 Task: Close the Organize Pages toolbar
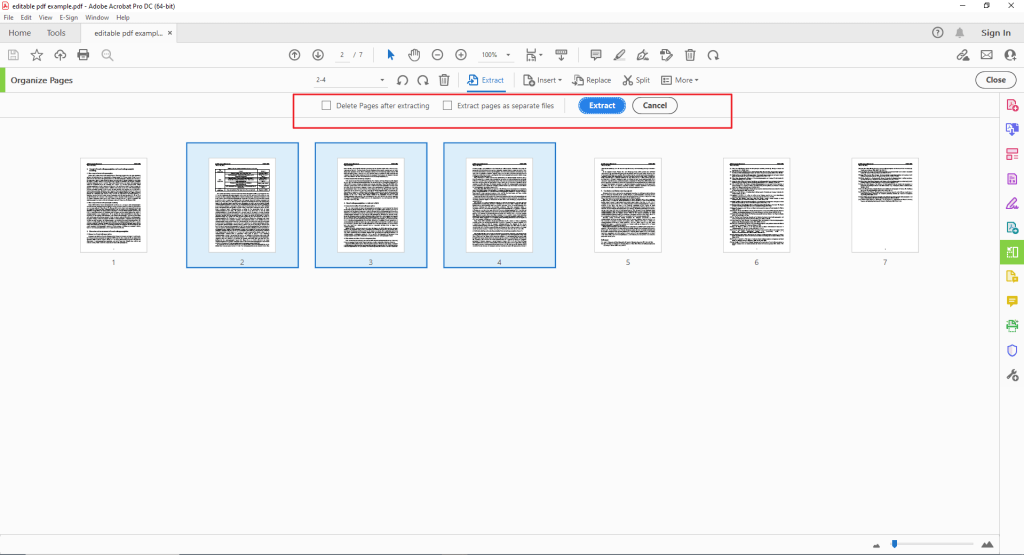point(995,80)
